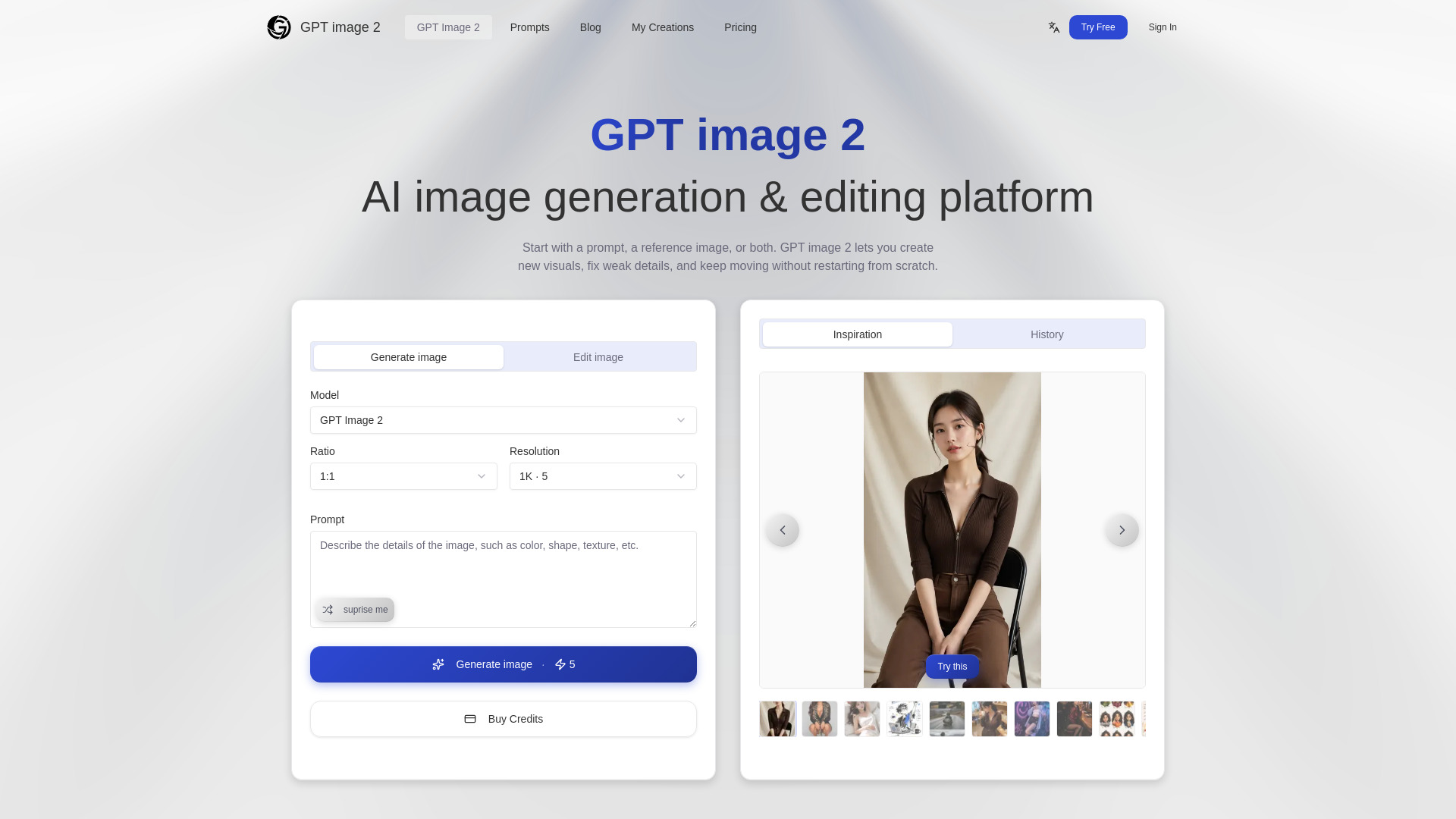Select the purple portrait thumbnail in the strip

tap(1032, 719)
